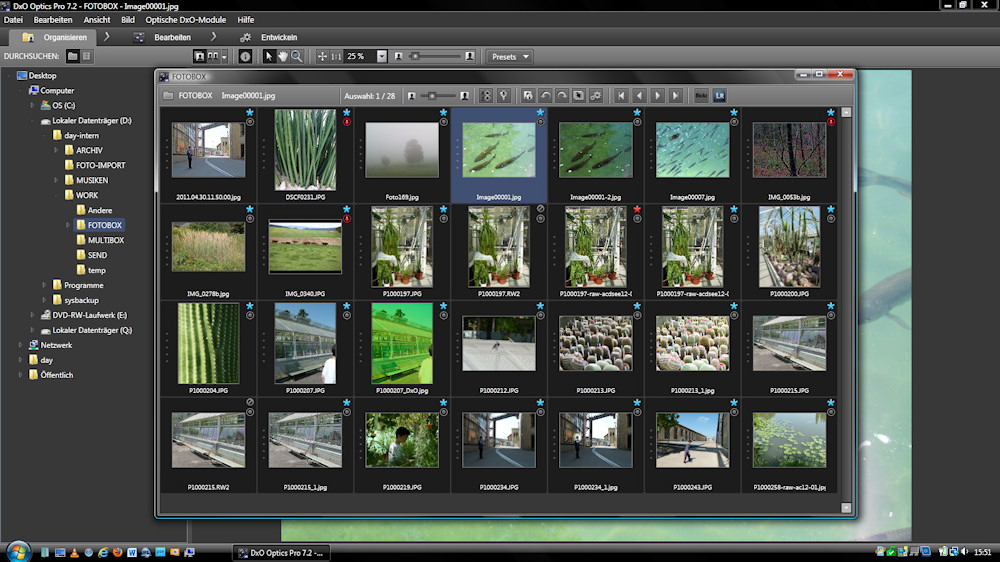This screenshot has width=1000, height=562.
Task: Open the zoom percentage dropdown
Action: [381, 56]
